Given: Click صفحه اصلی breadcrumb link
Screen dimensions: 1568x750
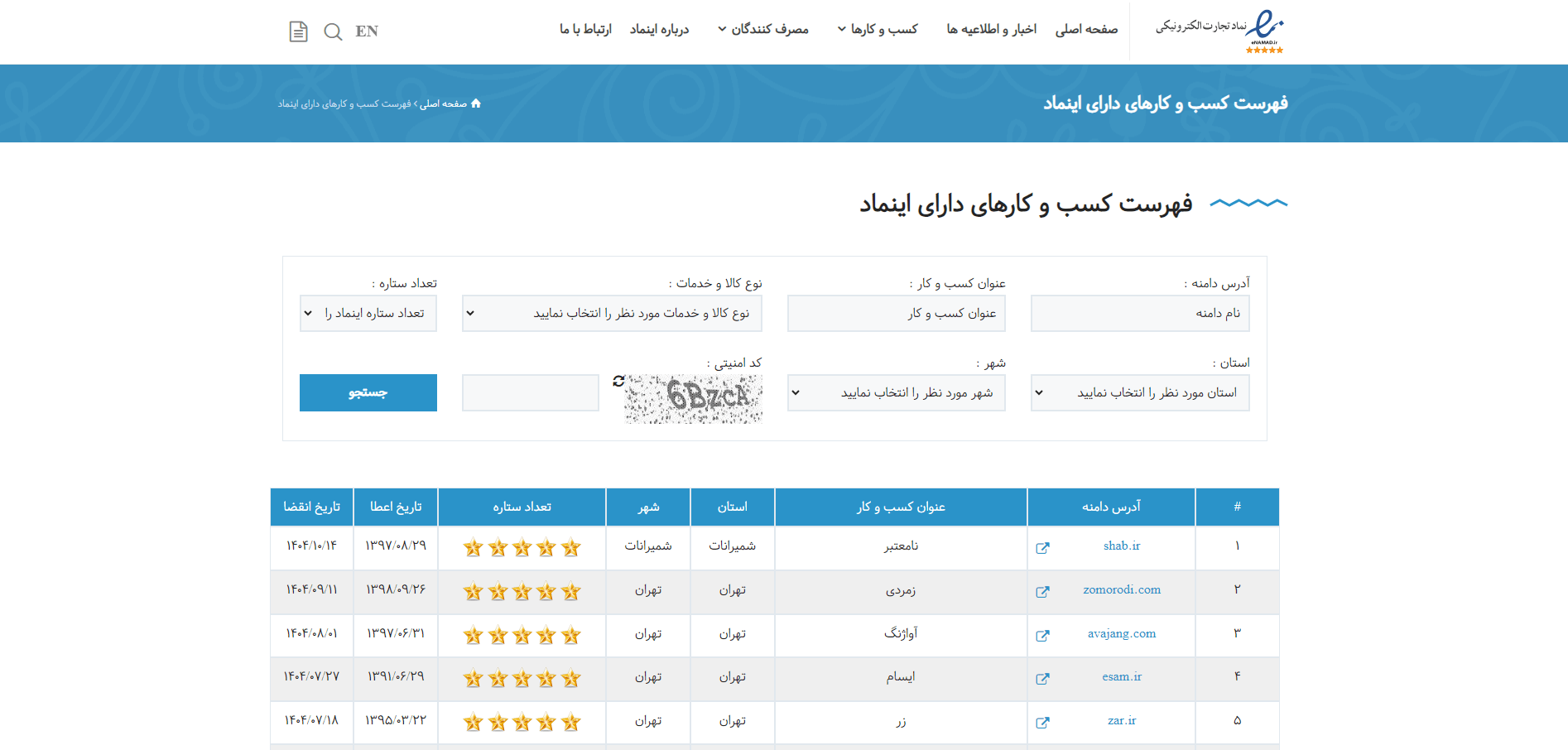Looking at the screenshot, I should click(x=443, y=103).
